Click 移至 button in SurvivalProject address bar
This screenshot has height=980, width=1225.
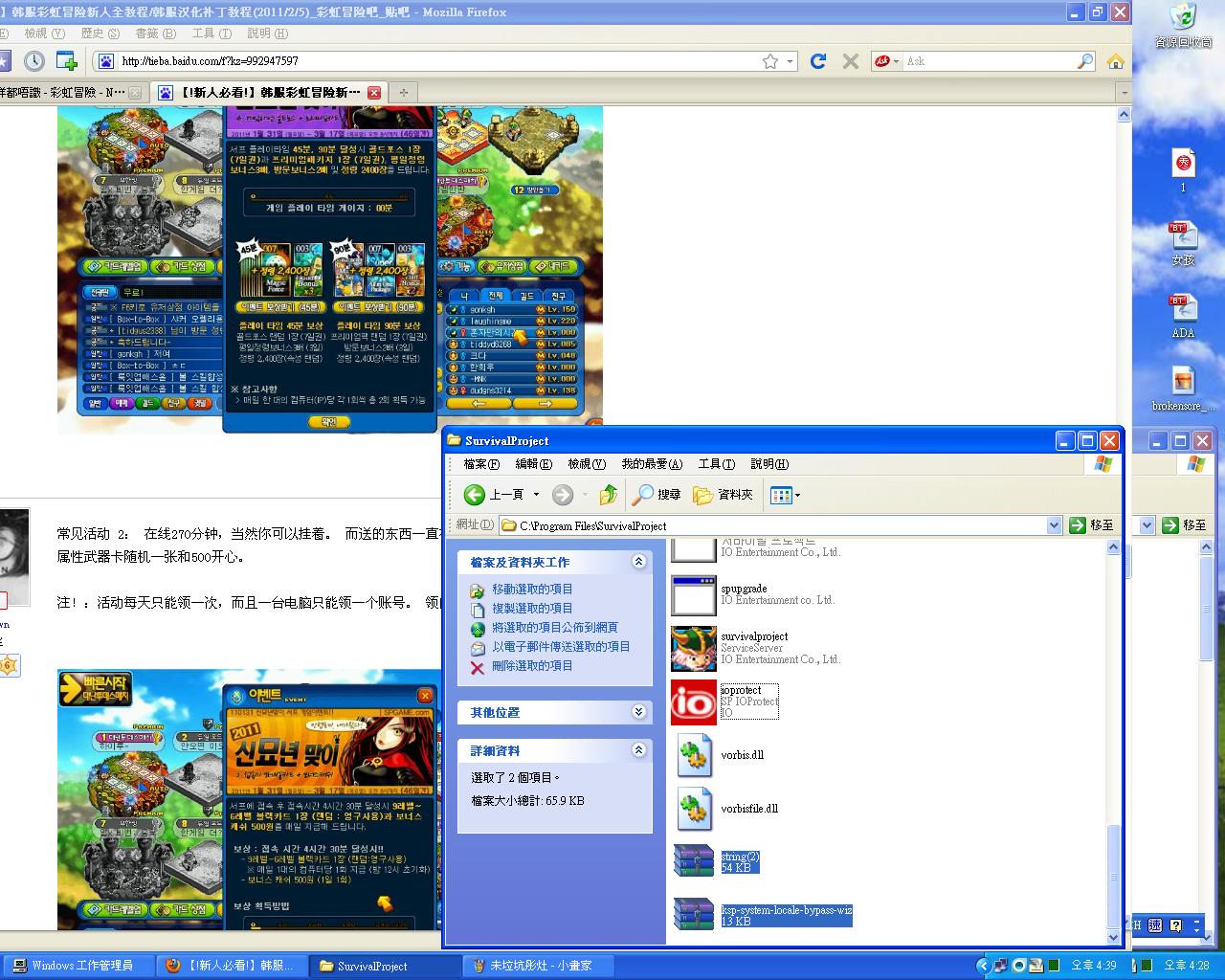pos(1092,525)
